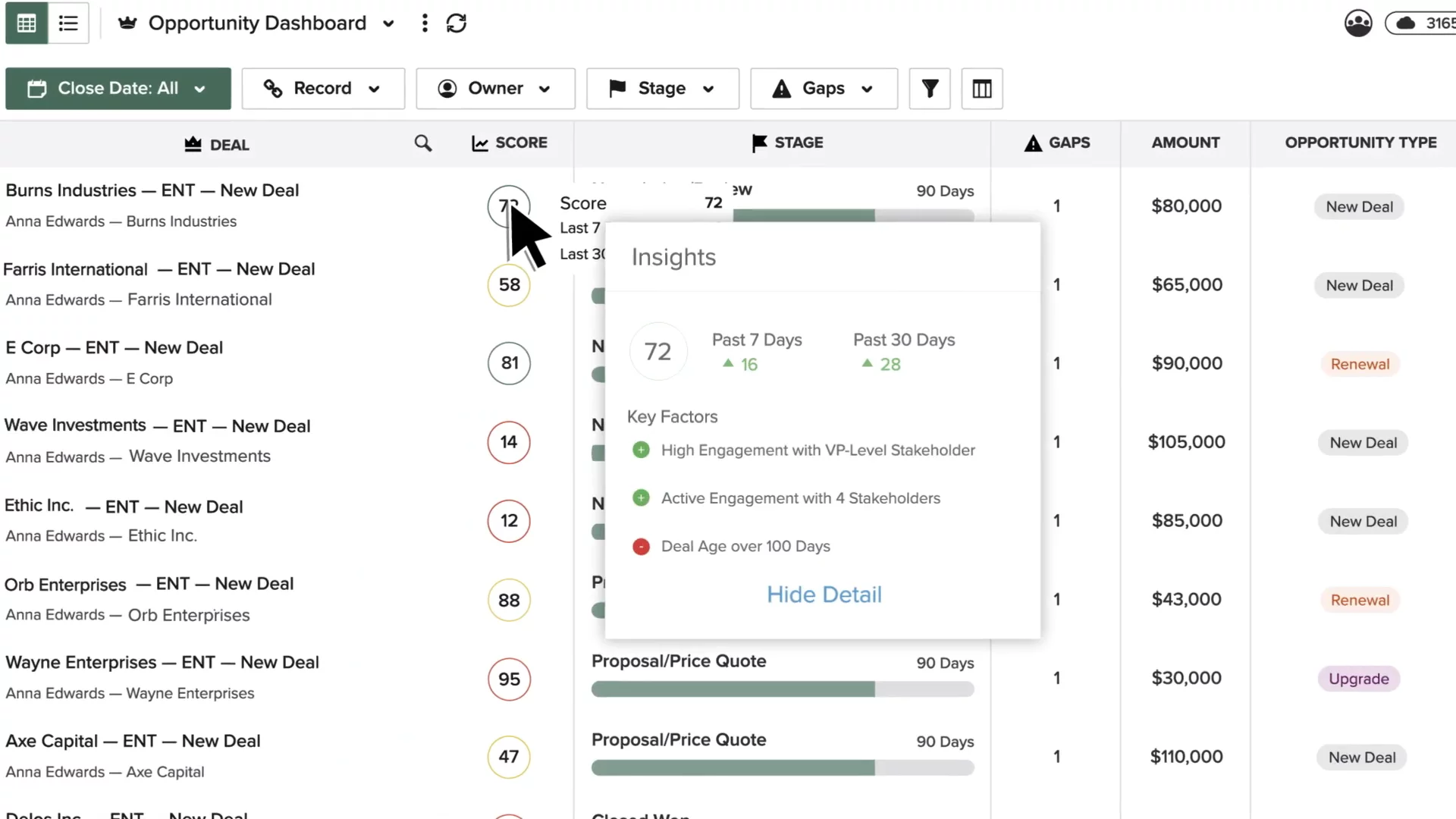
Task: Click the cloud counter pill
Action: point(1422,24)
